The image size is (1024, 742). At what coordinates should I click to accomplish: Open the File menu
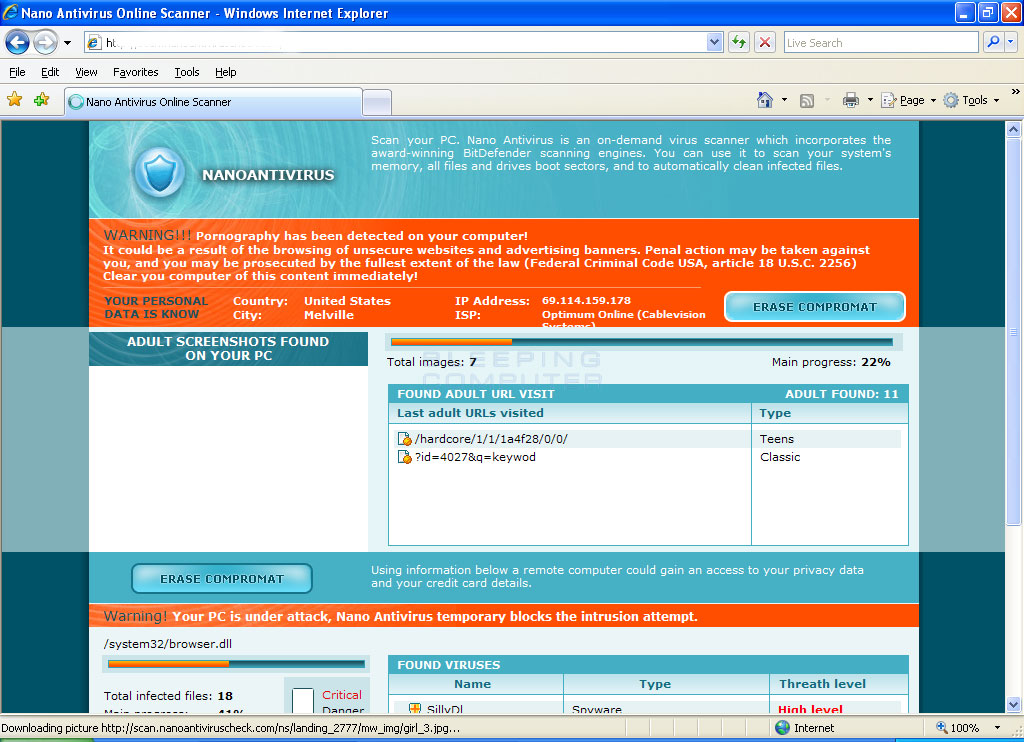pos(17,72)
